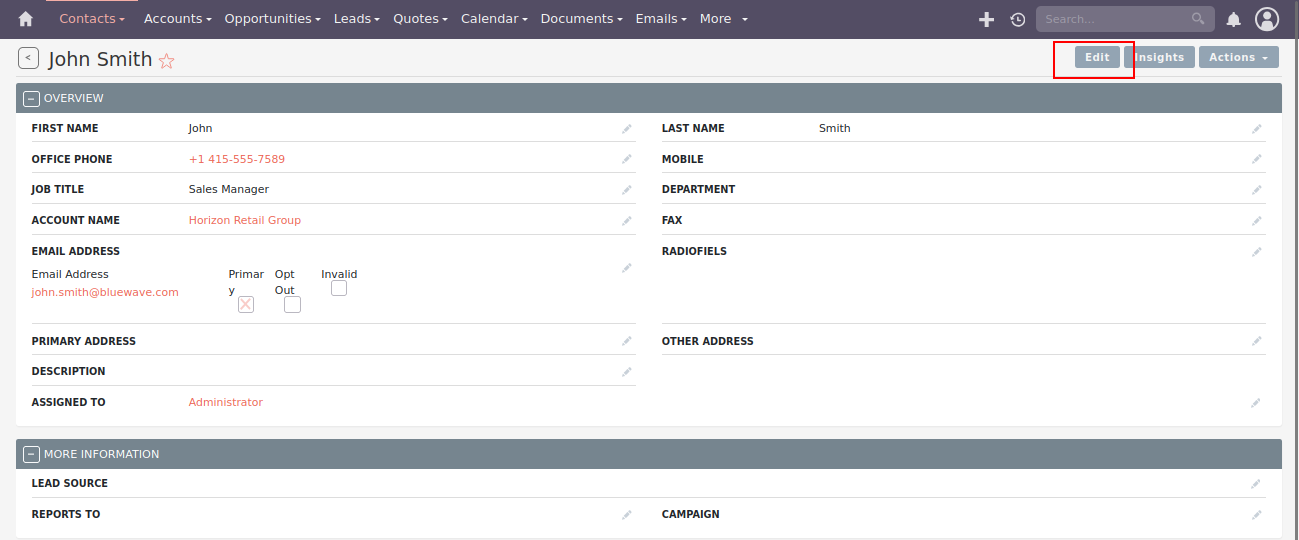
Task: Edit Primary Address inline pencil
Action: tap(627, 341)
